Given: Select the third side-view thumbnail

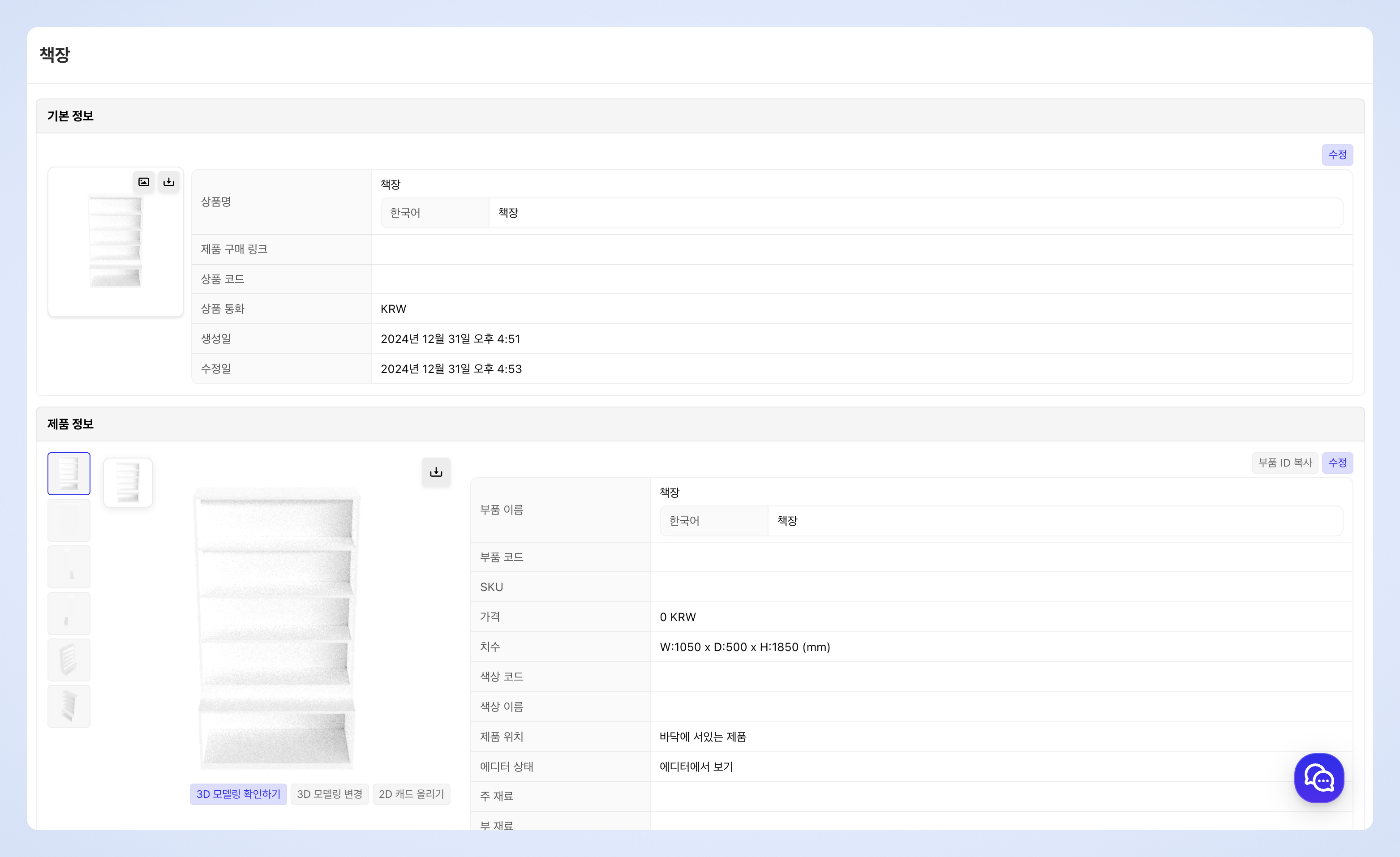Looking at the screenshot, I should click(69, 567).
